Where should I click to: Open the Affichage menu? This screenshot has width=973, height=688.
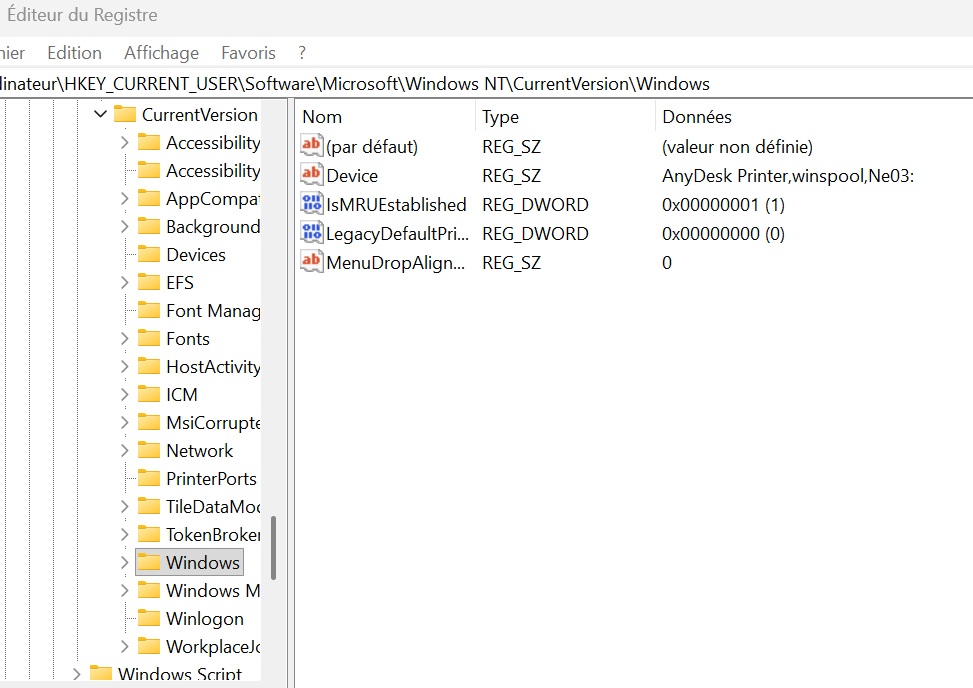tap(161, 53)
